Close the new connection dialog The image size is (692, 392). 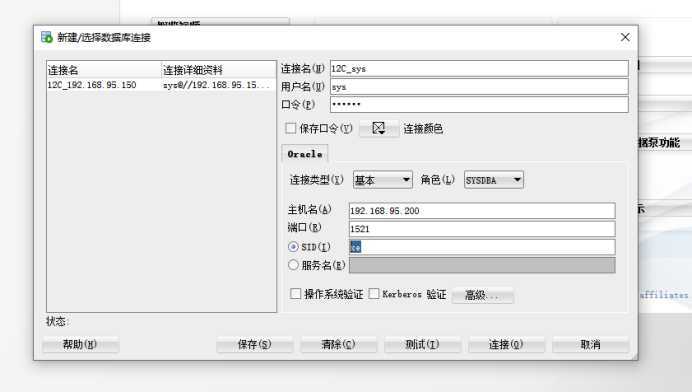point(625,37)
